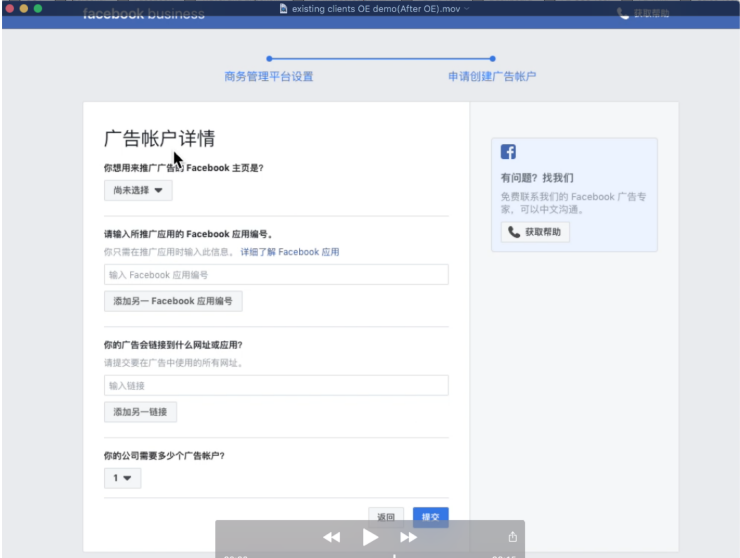Click the 广告帐户详情 heading text

pos(160,139)
